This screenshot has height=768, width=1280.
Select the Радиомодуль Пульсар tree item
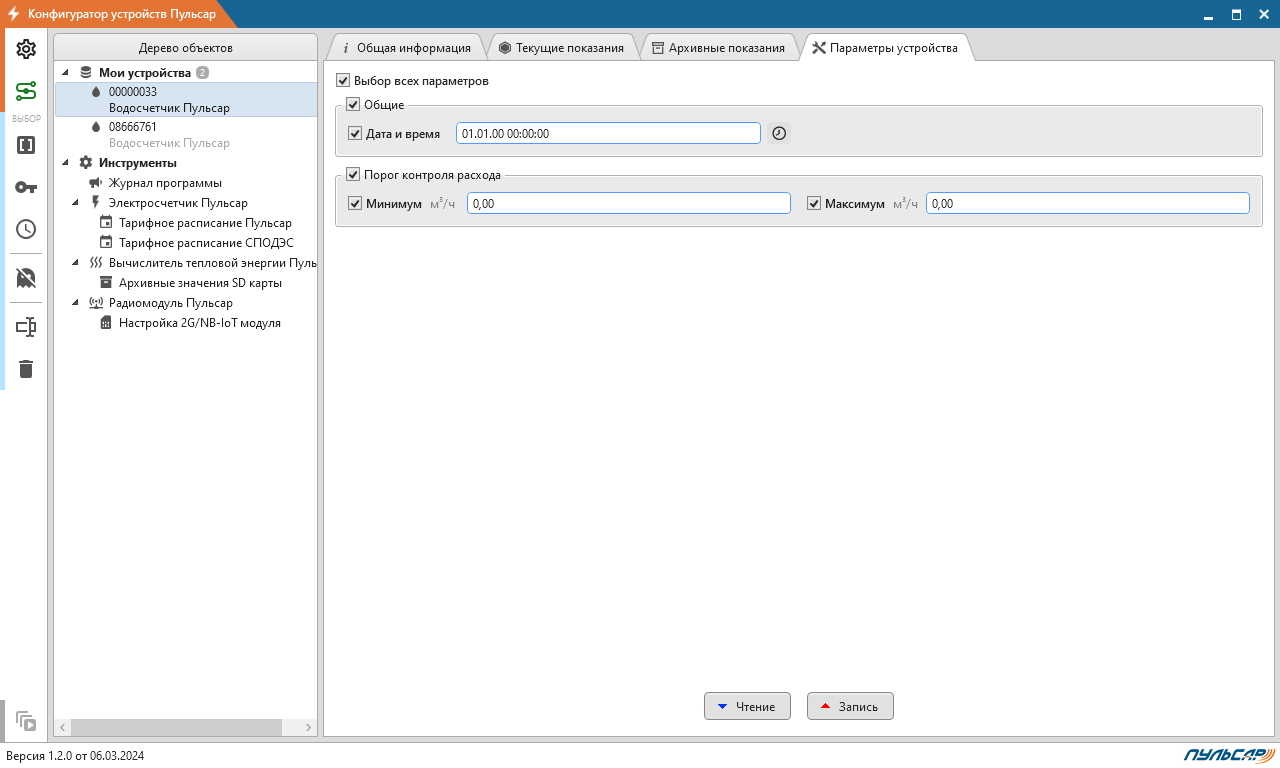(x=171, y=303)
